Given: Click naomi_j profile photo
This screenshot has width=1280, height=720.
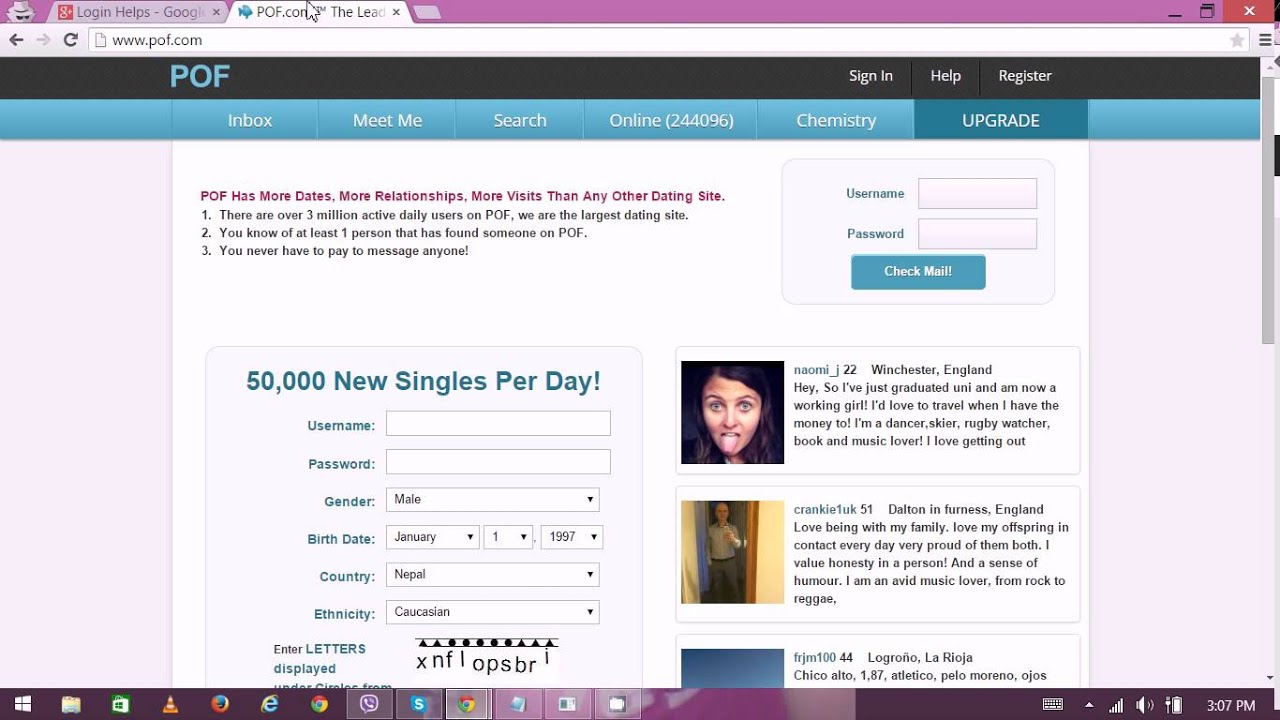Looking at the screenshot, I should [x=733, y=413].
